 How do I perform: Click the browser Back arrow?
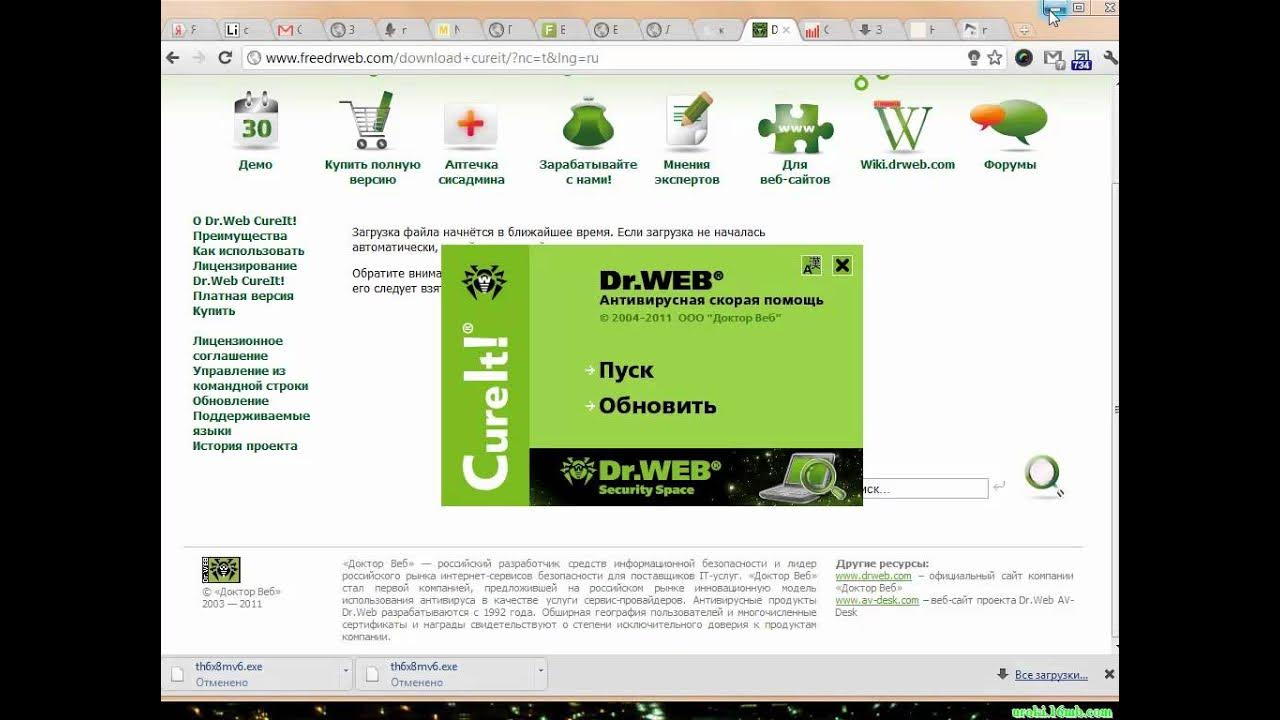173,58
